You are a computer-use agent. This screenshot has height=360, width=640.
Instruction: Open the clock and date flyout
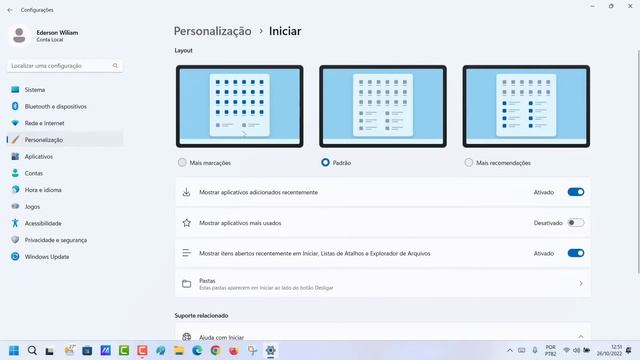click(609, 351)
